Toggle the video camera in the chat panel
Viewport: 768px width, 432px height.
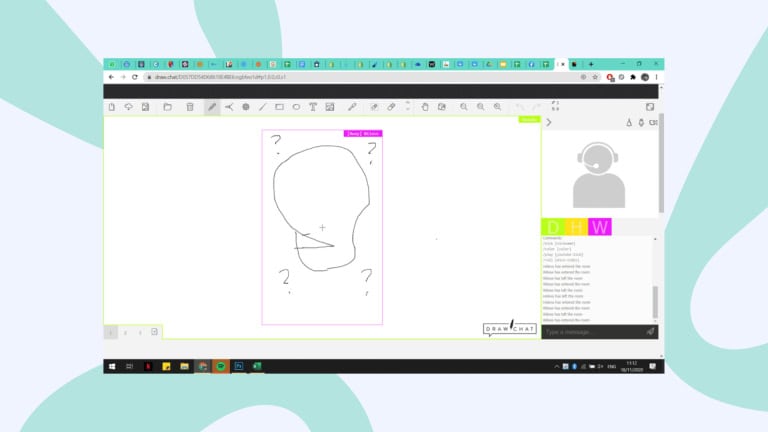click(x=653, y=122)
